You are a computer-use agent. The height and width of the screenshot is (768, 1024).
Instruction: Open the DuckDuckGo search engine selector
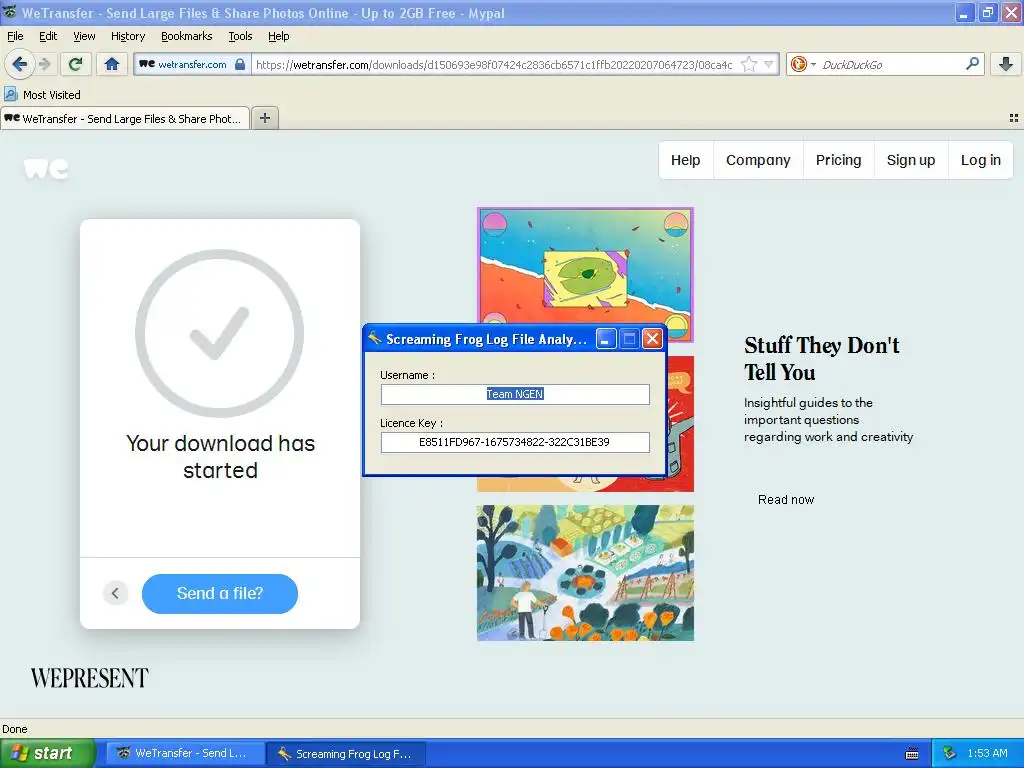(803, 64)
